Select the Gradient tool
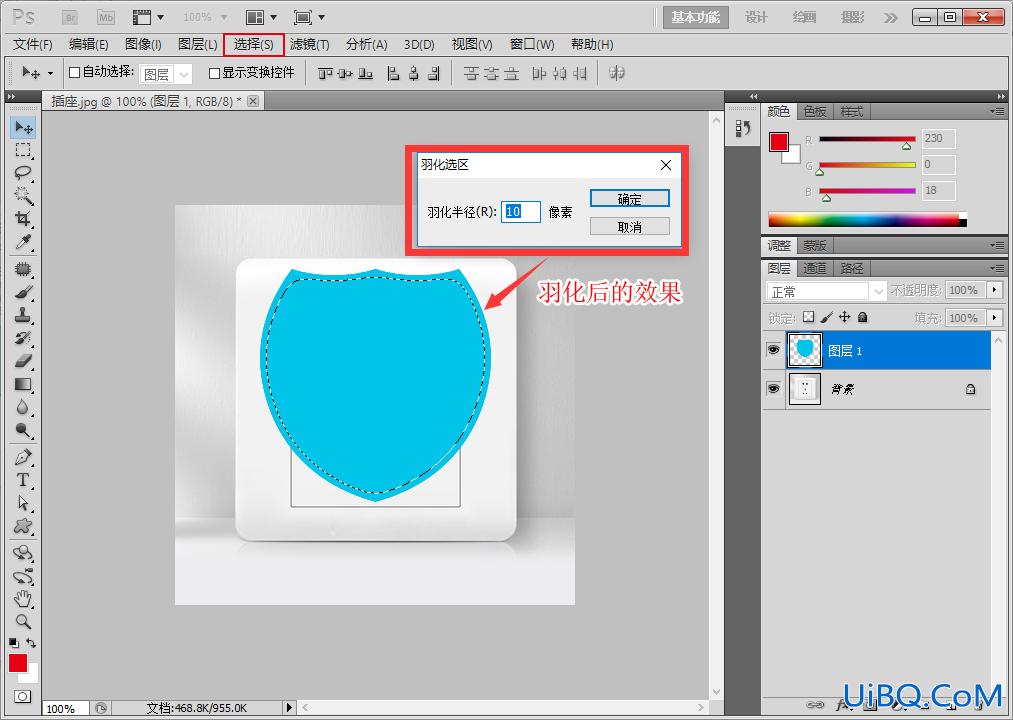This screenshot has height=720, width=1013. pos(23,384)
